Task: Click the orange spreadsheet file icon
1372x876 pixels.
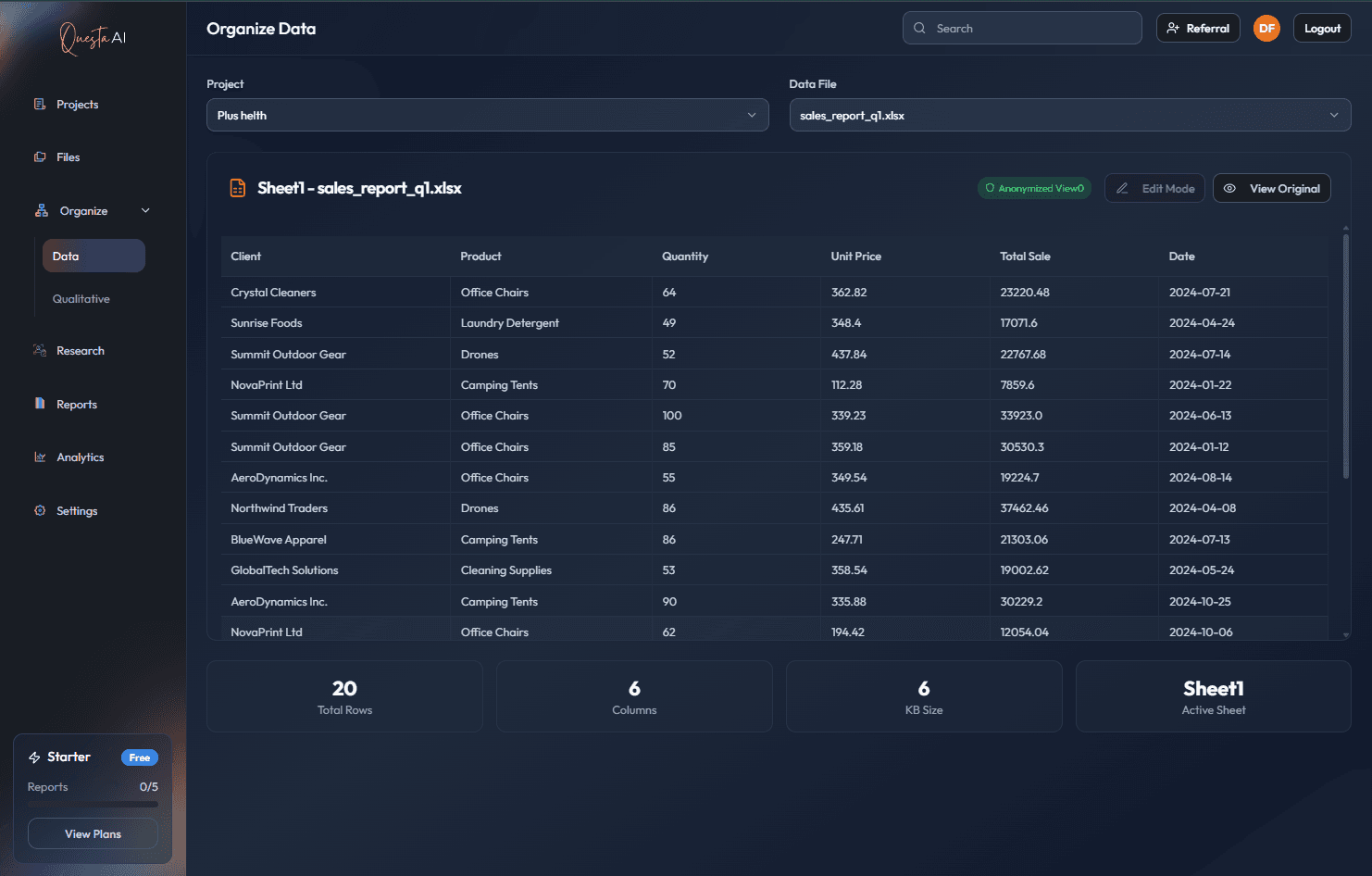Action: coord(238,188)
